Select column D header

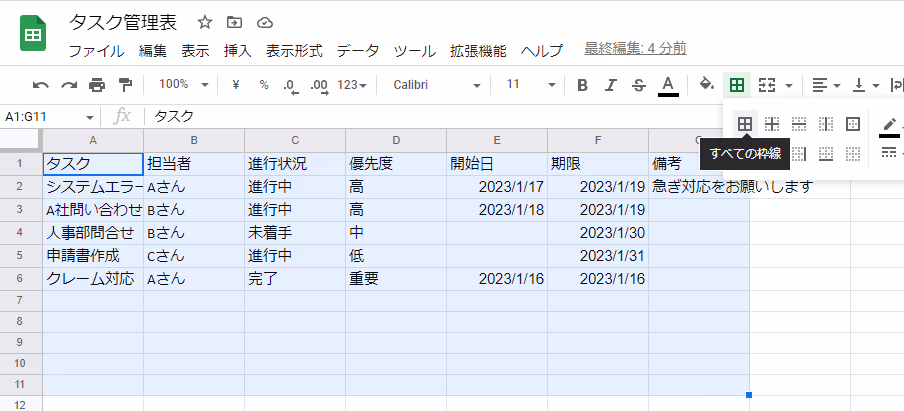[396, 140]
